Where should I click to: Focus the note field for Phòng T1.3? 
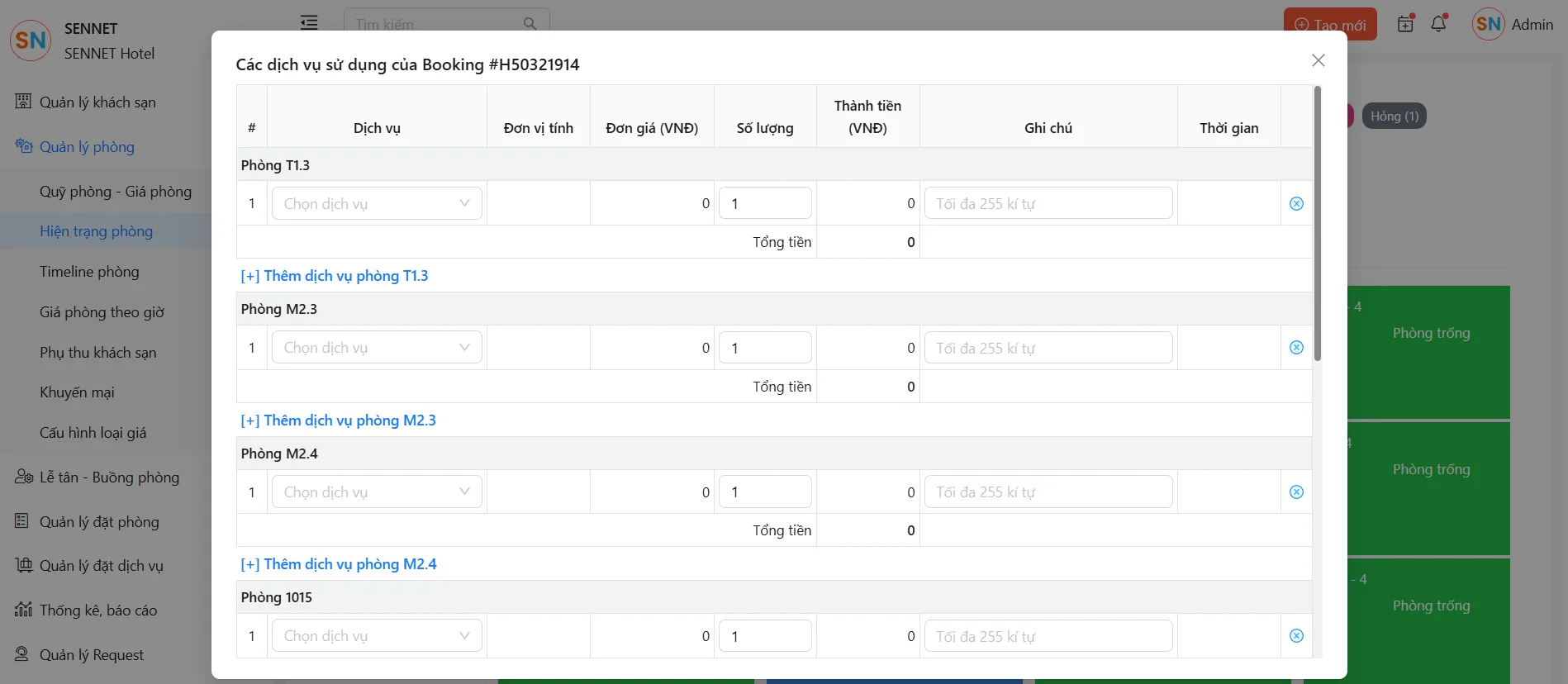click(1048, 203)
